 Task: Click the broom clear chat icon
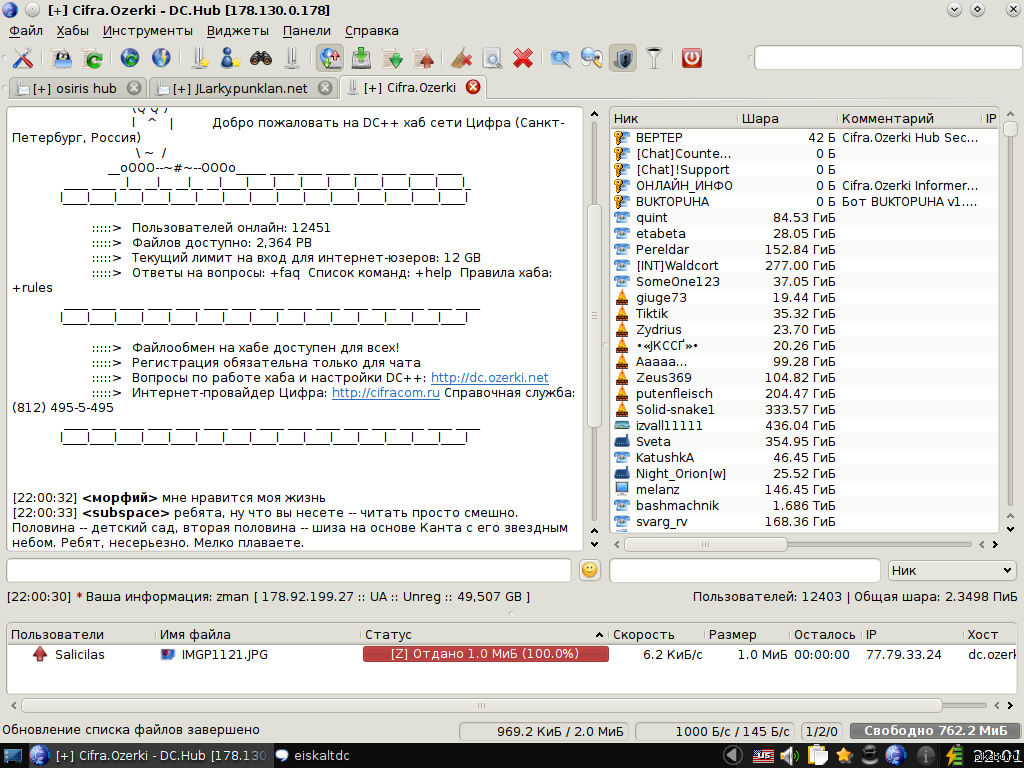coord(461,58)
